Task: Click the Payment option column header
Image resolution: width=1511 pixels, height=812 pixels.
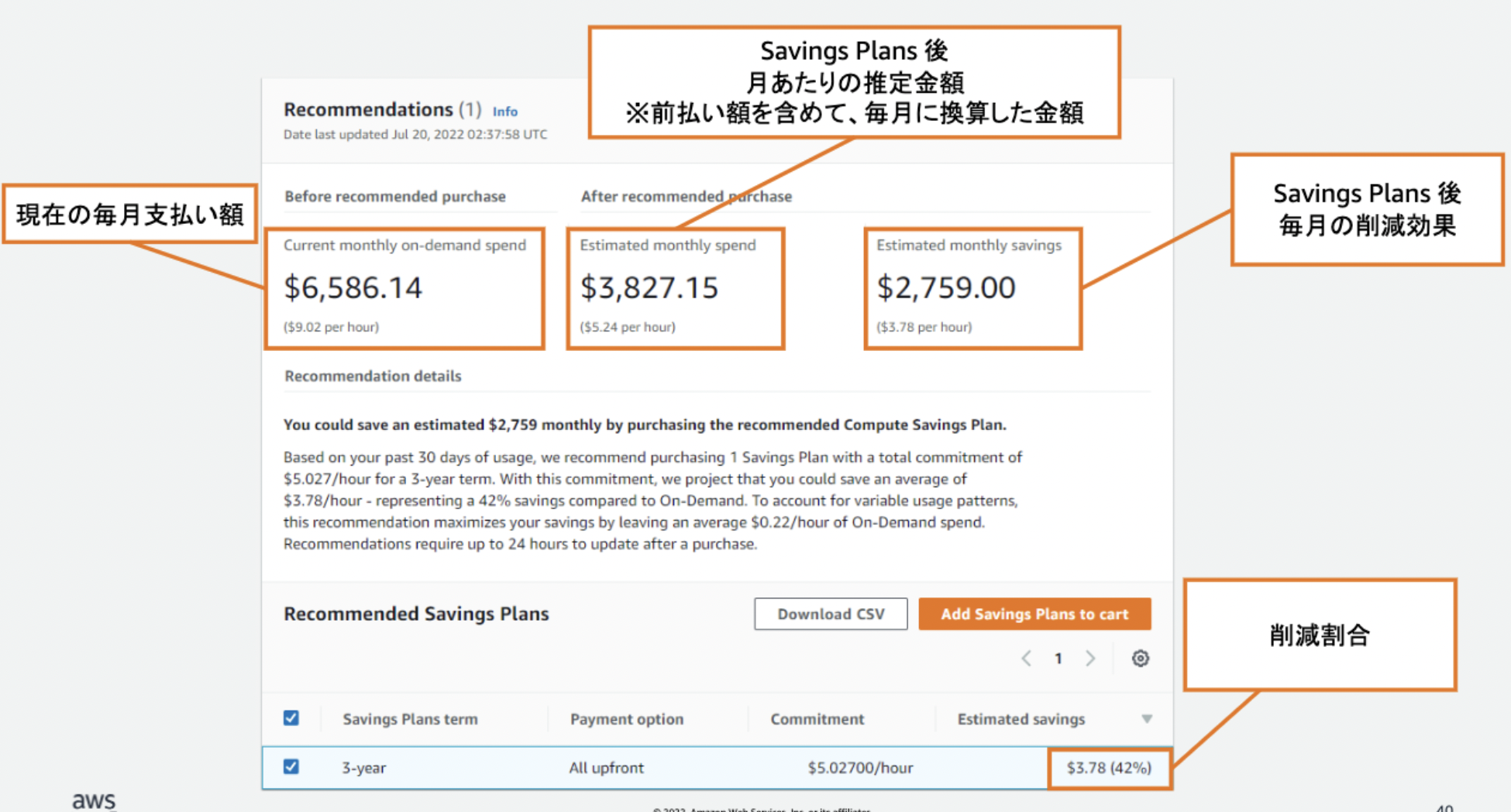Action: point(627,719)
